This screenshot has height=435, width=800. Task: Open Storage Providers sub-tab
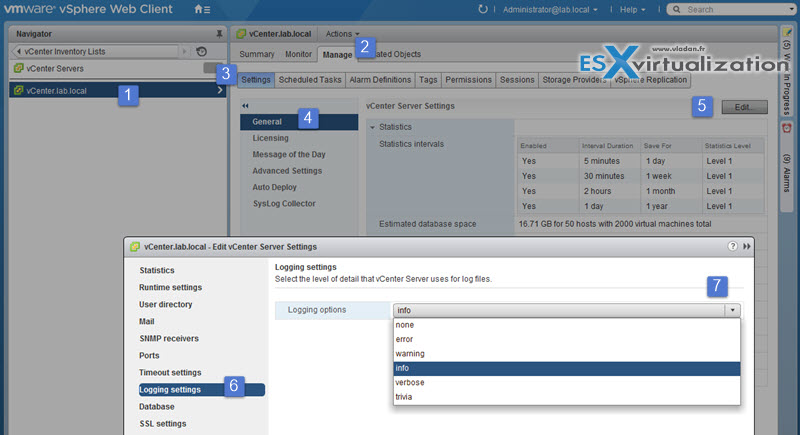coord(574,80)
